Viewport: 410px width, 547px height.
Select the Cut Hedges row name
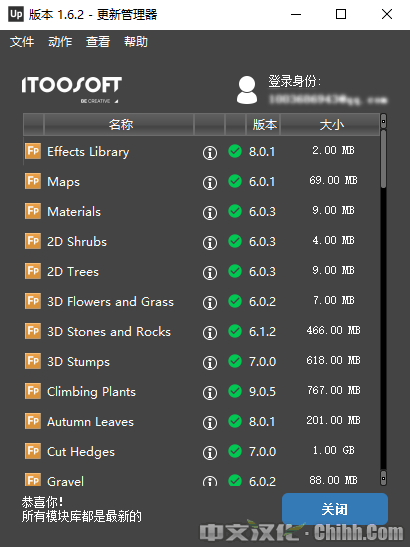(81, 452)
